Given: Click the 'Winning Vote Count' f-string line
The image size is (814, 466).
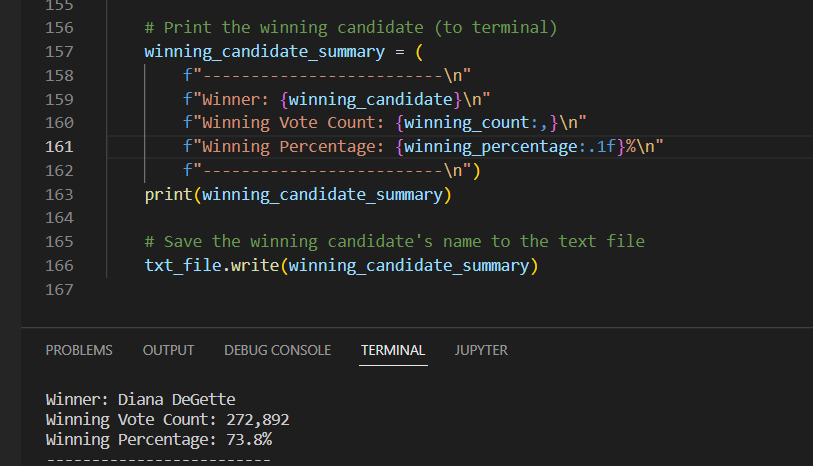Looking at the screenshot, I should 385,122.
